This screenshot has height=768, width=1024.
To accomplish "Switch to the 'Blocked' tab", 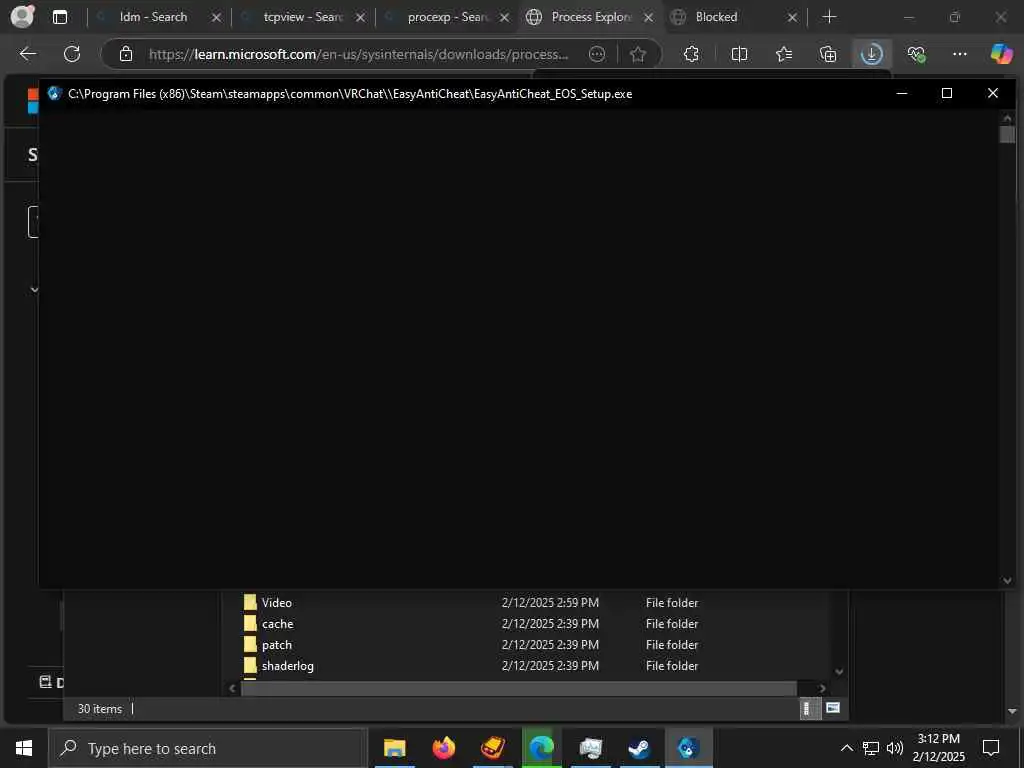I will tap(716, 17).
